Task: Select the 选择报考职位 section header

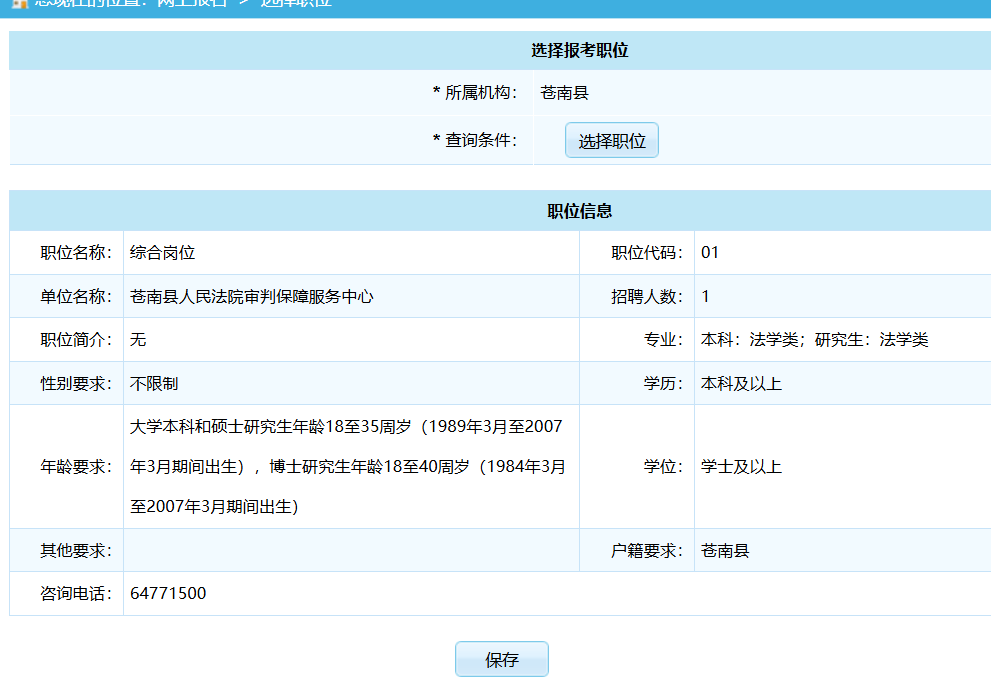Action: (579, 51)
